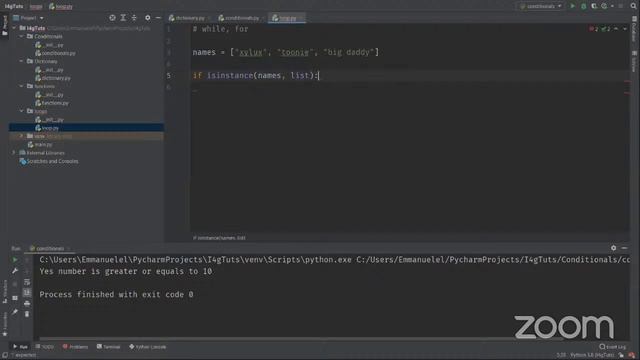The height and width of the screenshot is (360, 640).
Task: Collapse the loops folder
Action: (x=21, y=111)
